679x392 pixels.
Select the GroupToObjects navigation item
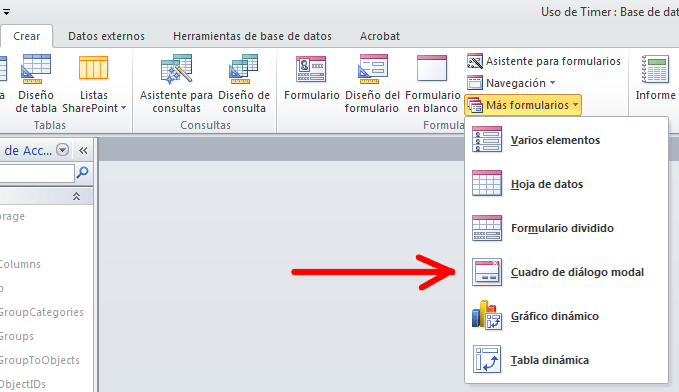click(40, 360)
